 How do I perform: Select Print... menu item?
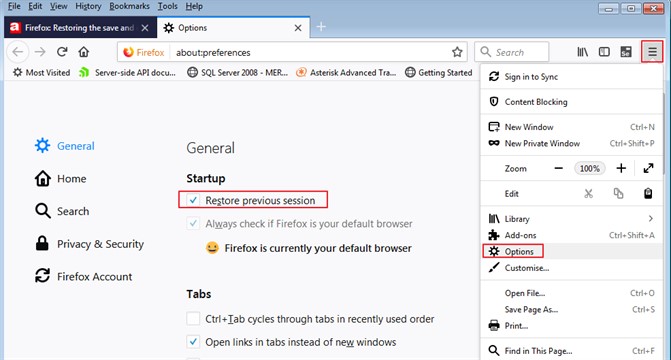pyautogui.click(x=571, y=326)
